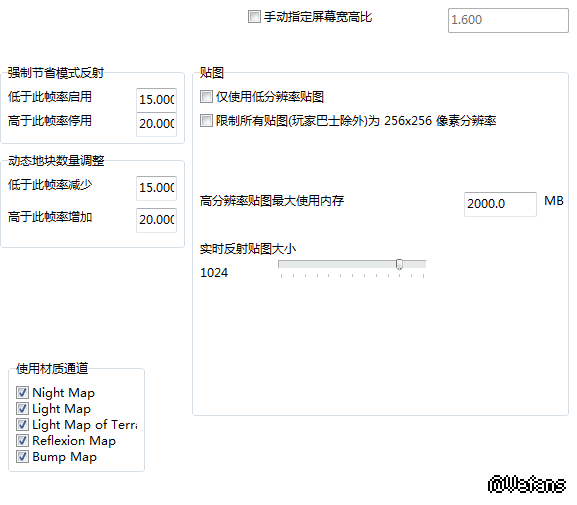Uncheck the Night Map checkbox
This screenshot has width=577, height=505.
(22, 392)
